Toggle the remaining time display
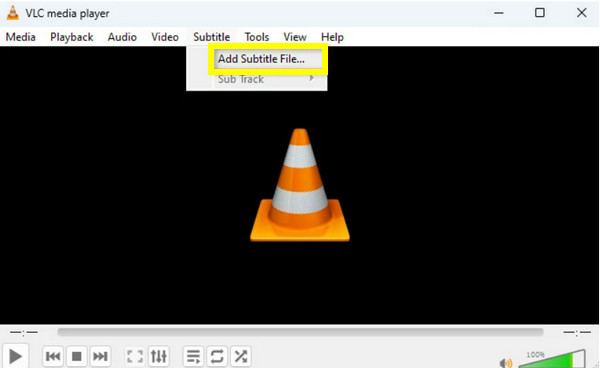The width and height of the screenshot is (600, 368). pos(577,332)
